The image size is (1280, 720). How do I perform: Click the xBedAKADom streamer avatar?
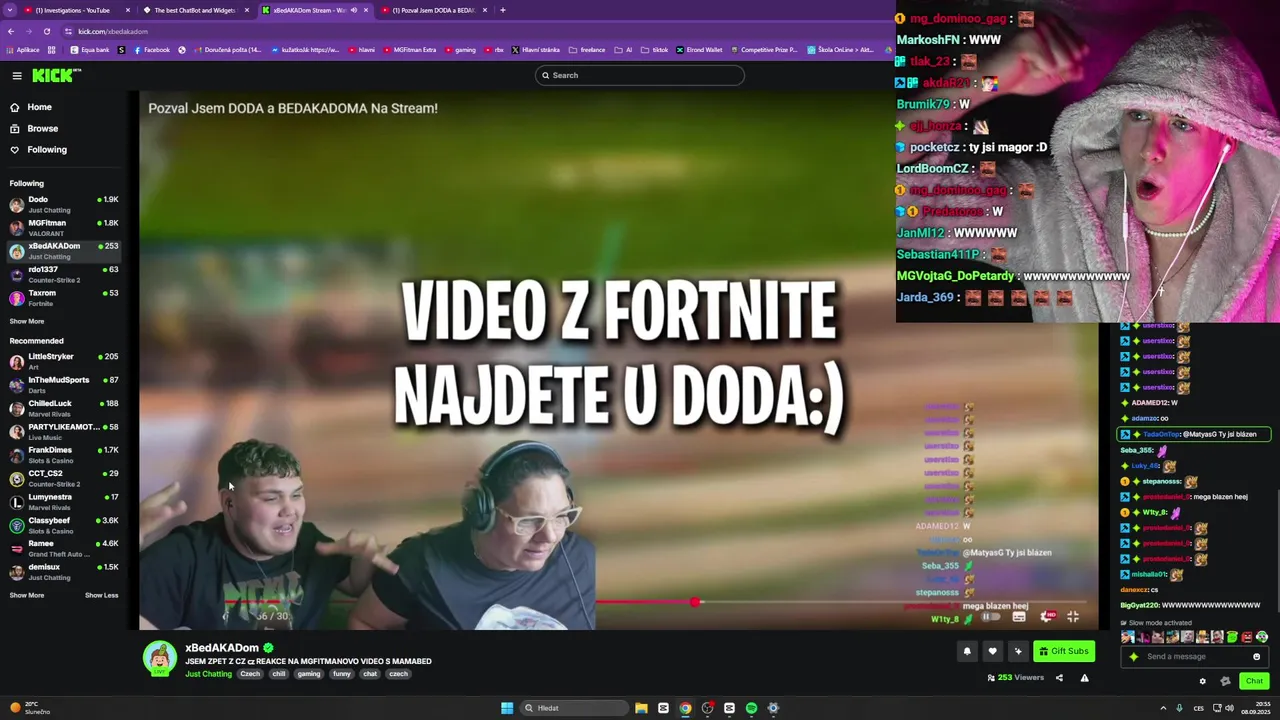click(160, 659)
